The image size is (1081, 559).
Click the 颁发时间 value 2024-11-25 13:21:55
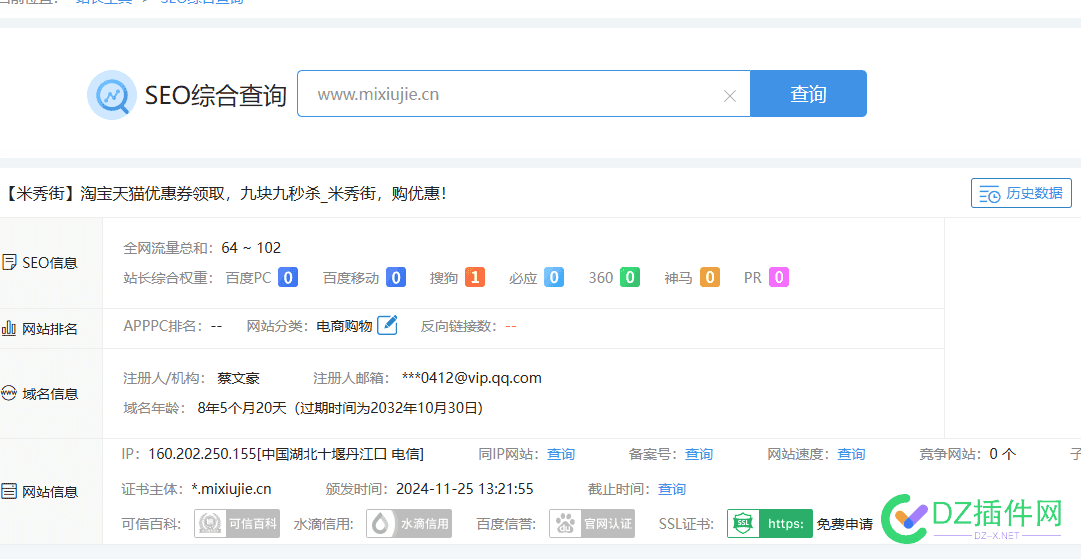click(x=465, y=489)
